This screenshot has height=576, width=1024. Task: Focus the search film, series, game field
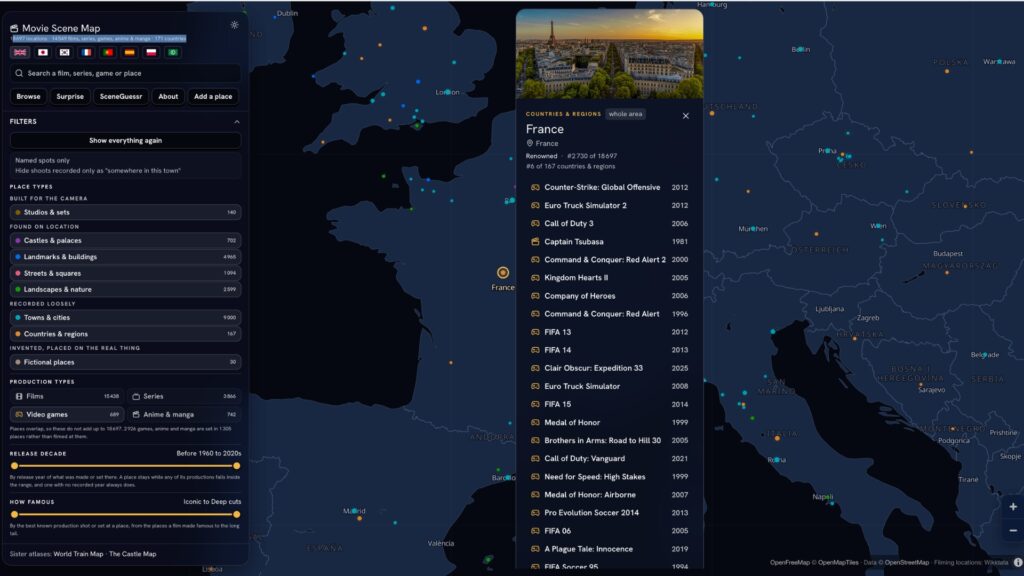[125, 73]
